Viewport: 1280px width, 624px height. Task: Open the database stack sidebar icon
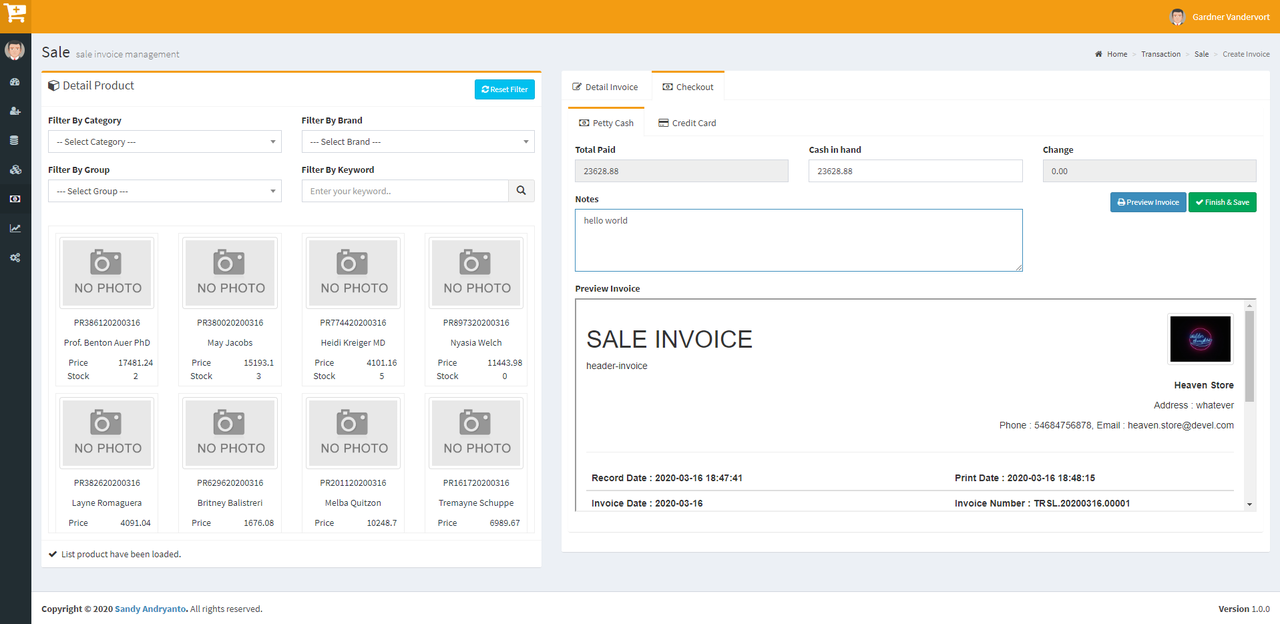pyautogui.click(x=15, y=141)
